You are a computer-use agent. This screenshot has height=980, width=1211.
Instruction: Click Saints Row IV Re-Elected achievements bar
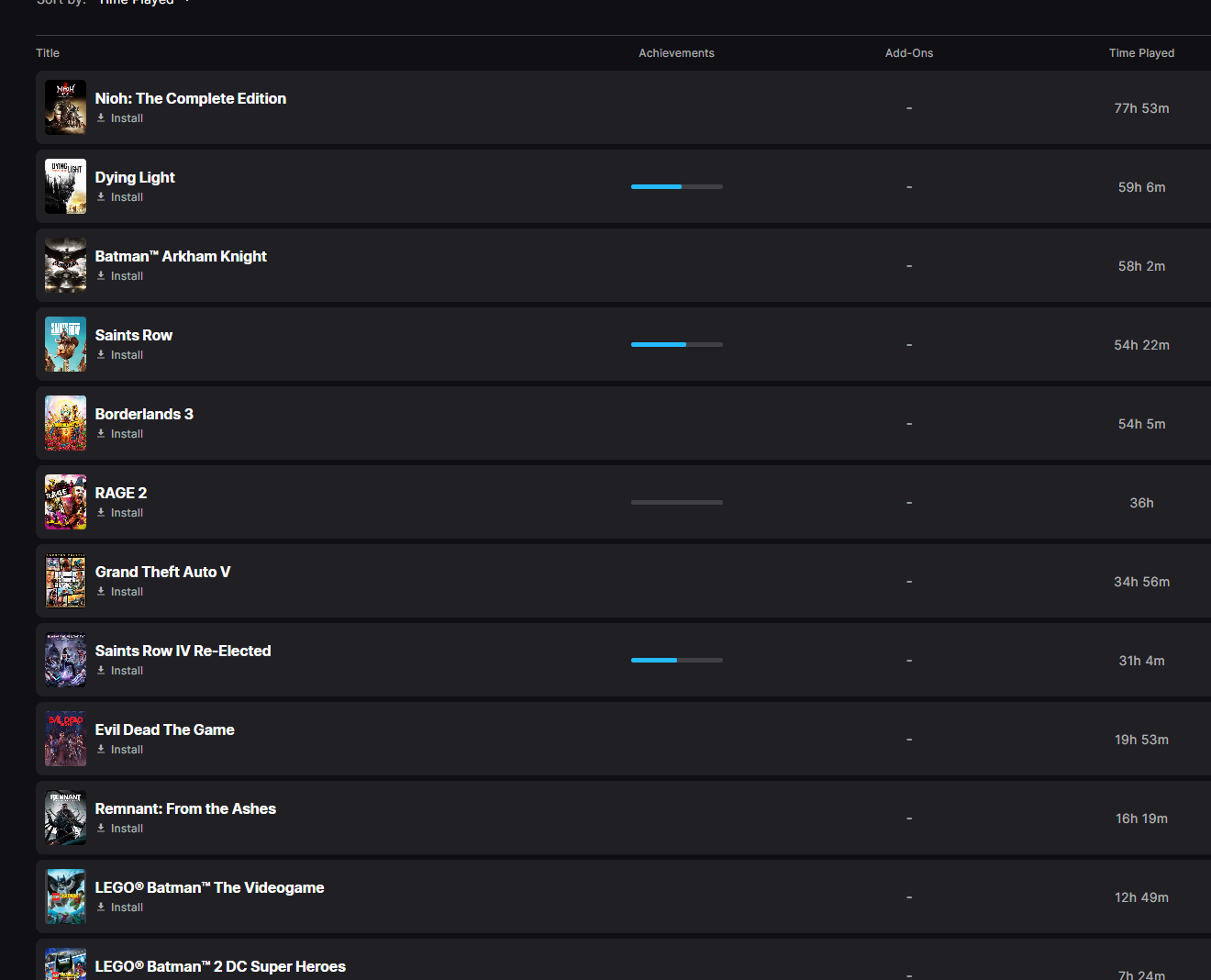point(677,660)
